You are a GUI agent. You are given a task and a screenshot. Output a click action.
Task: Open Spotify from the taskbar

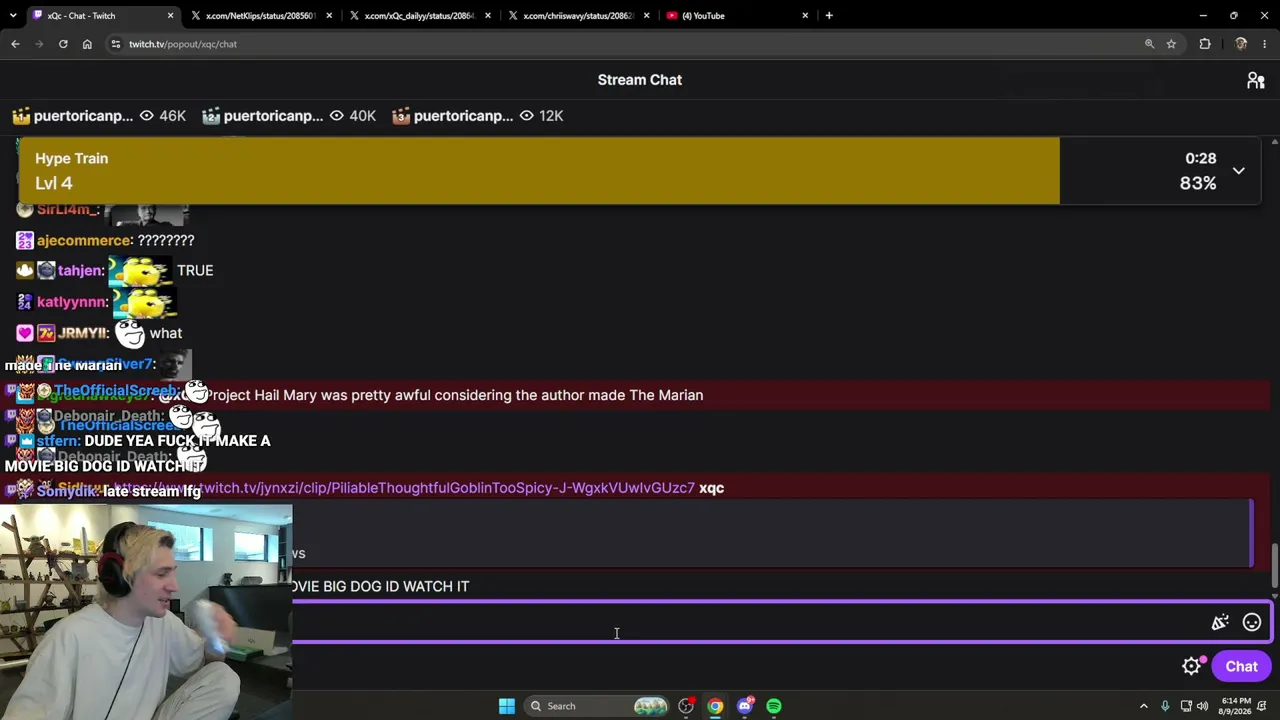click(x=774, y=706)
